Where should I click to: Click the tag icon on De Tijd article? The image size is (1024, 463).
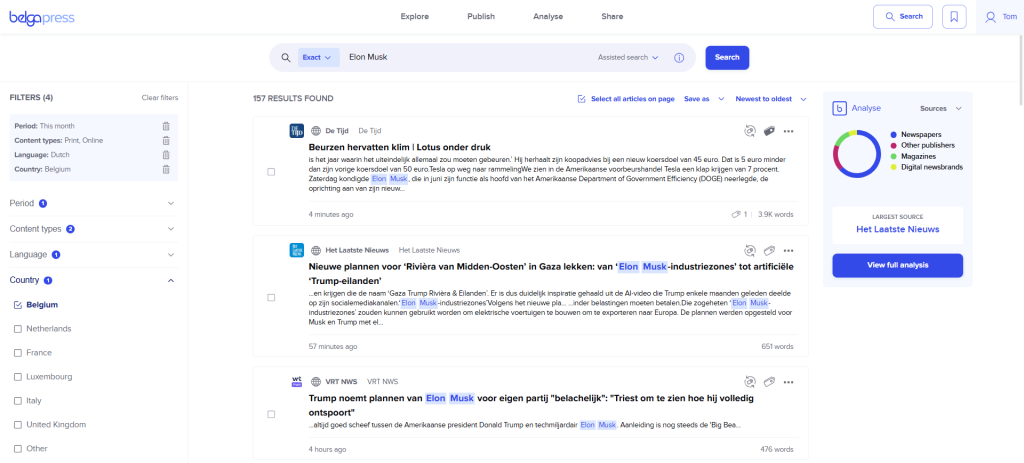pyautogui.click(x=769, y=131)
